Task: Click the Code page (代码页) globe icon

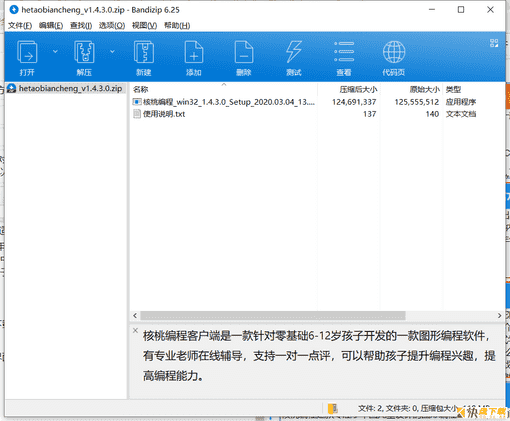Action: 394,52
